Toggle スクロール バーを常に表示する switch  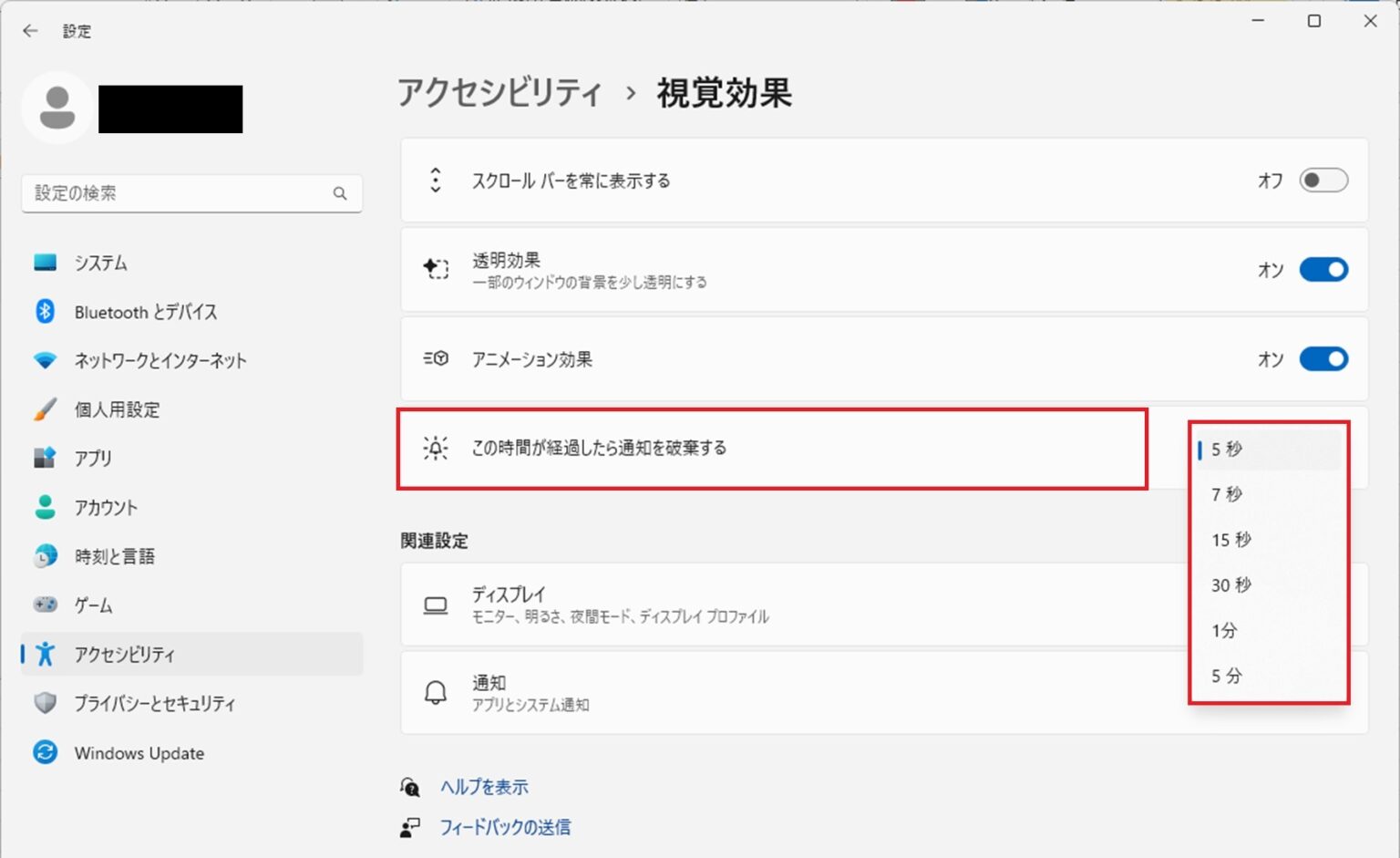tap(1323, 181)
